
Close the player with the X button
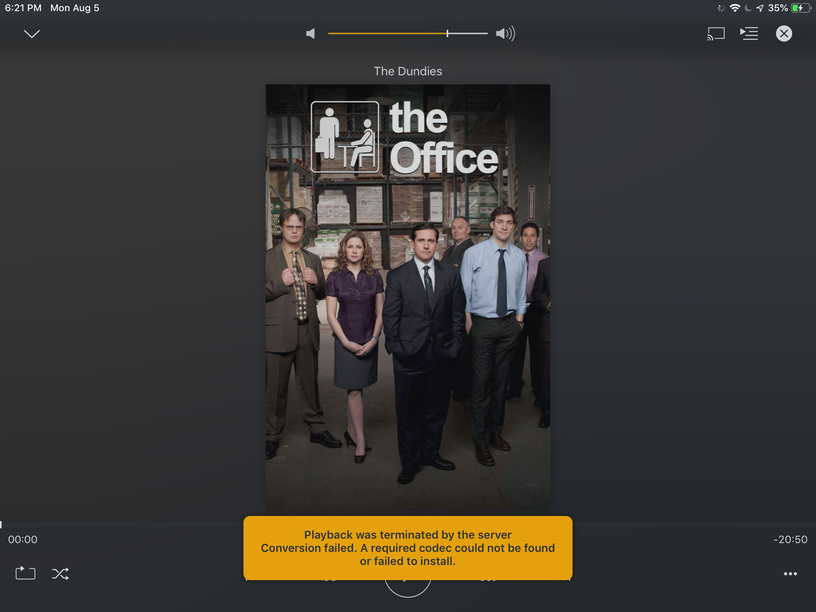coord(784,34)
